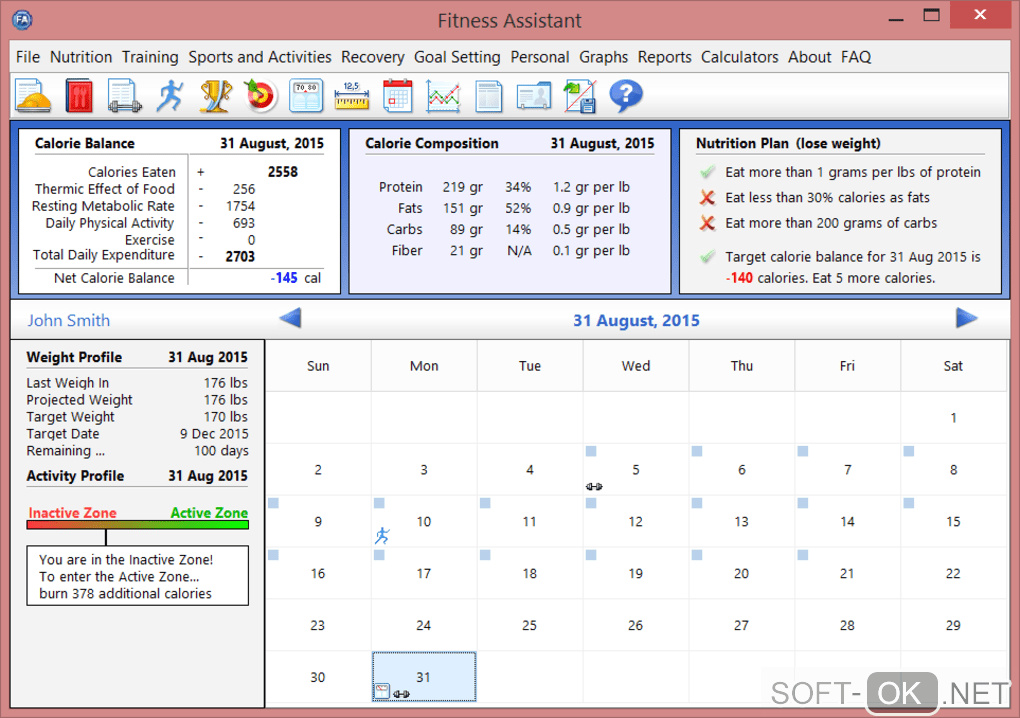Open the red recipe book icon

click(x=79, y=96)
